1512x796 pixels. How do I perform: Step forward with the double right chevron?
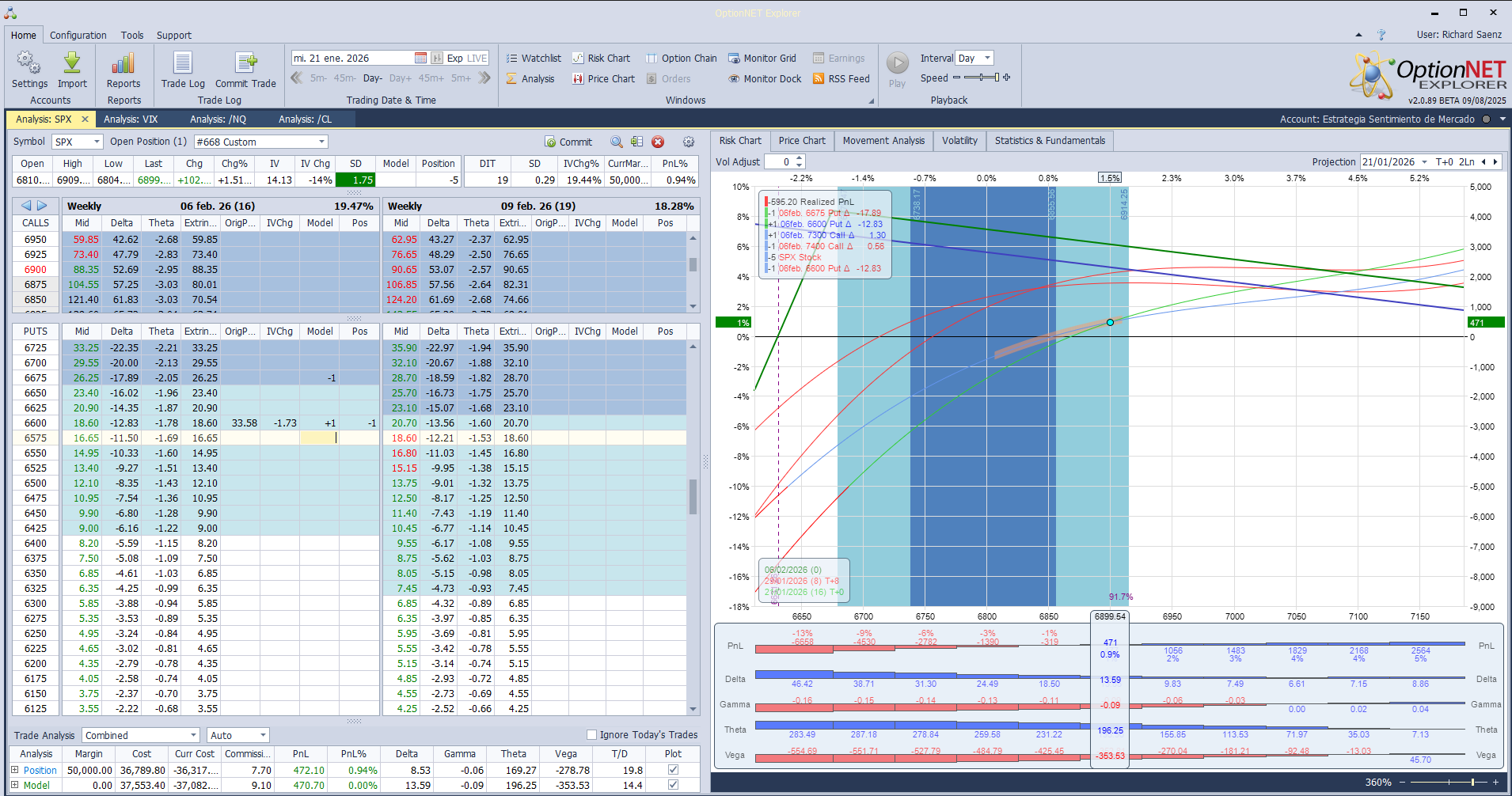[484, 78]
